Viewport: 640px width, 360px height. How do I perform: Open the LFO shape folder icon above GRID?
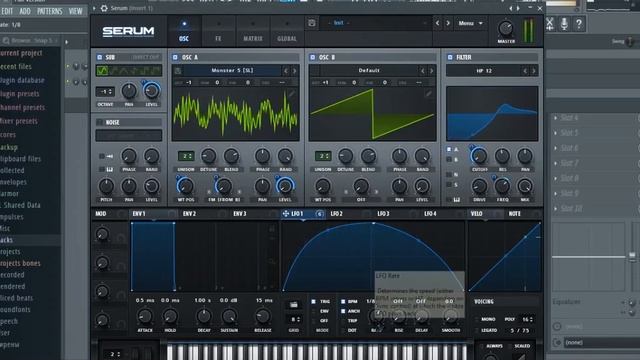[293, 304]
